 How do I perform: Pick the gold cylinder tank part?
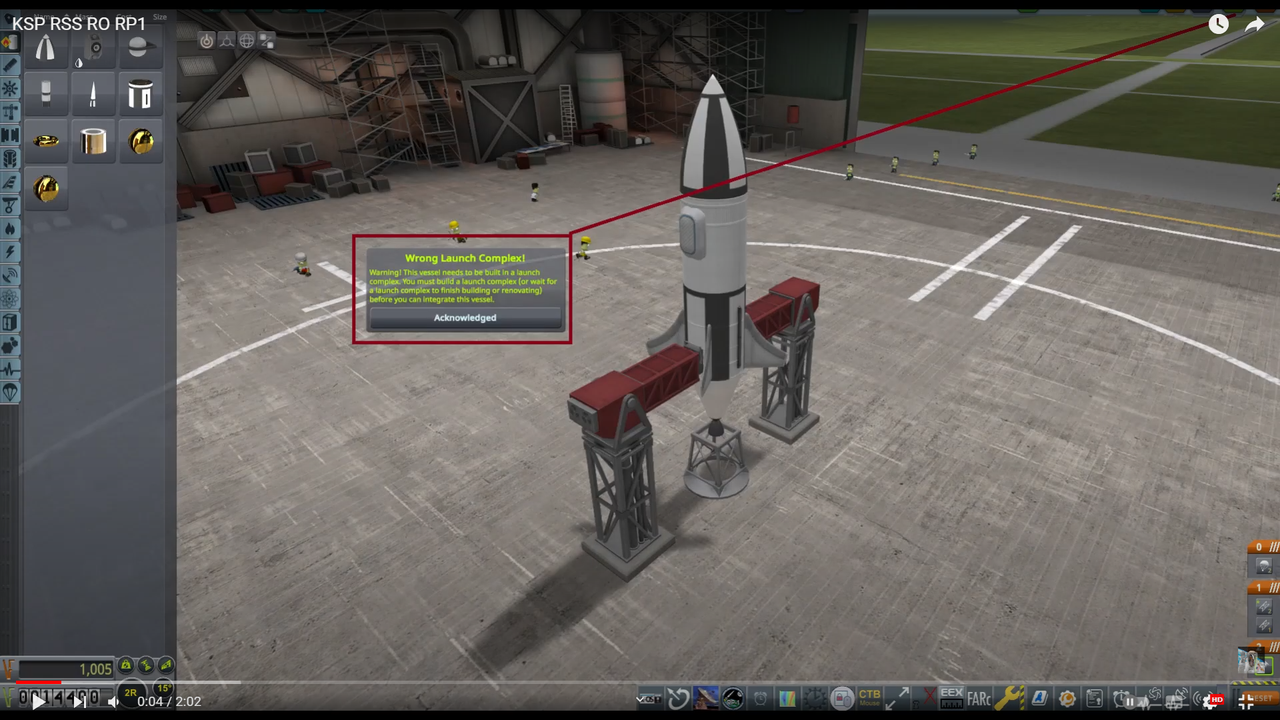[93, 141]
